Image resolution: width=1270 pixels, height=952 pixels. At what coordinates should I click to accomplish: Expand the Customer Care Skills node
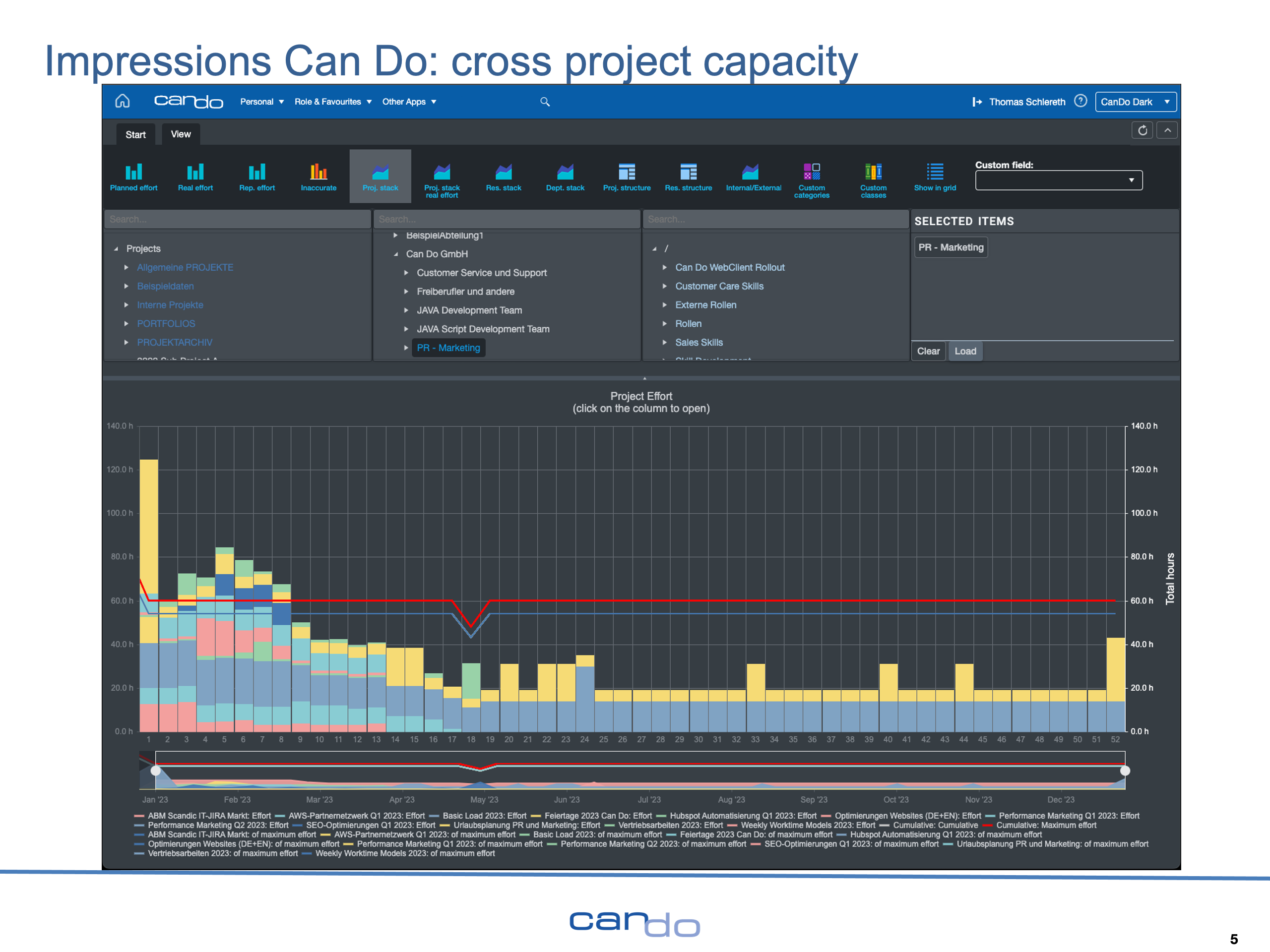(664, 287)
